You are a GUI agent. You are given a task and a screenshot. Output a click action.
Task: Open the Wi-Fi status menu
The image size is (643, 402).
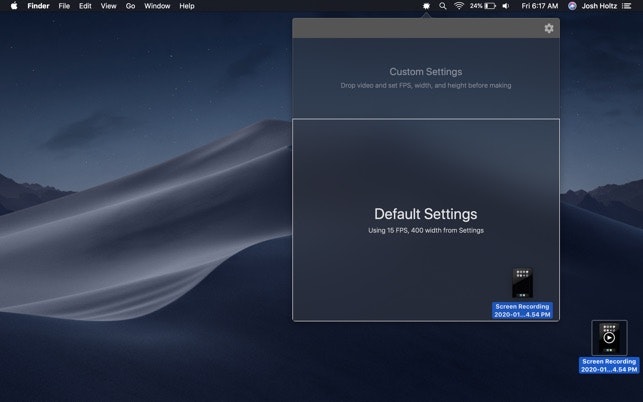click(x=459, y=6)
